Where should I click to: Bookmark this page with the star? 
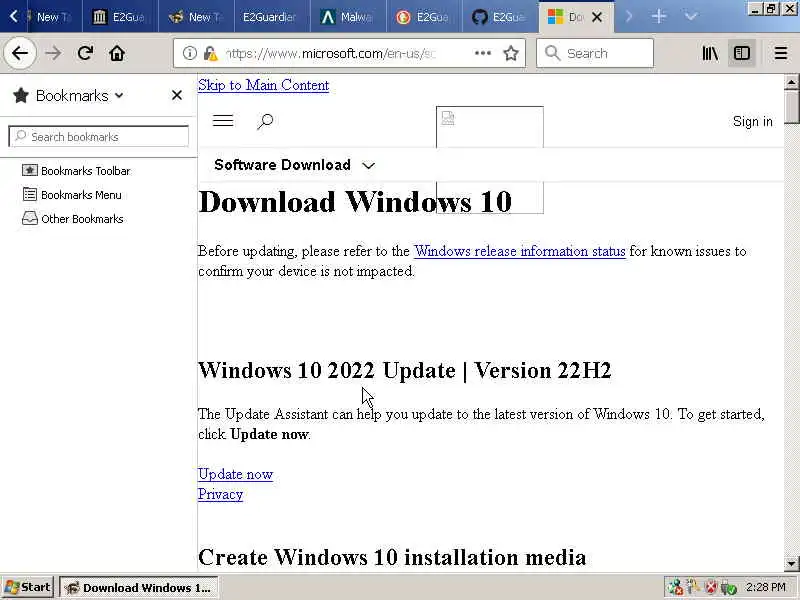[511, 53]
